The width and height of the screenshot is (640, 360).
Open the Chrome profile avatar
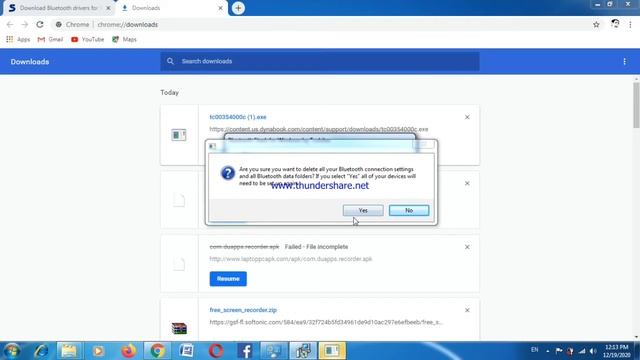[615, 24]
